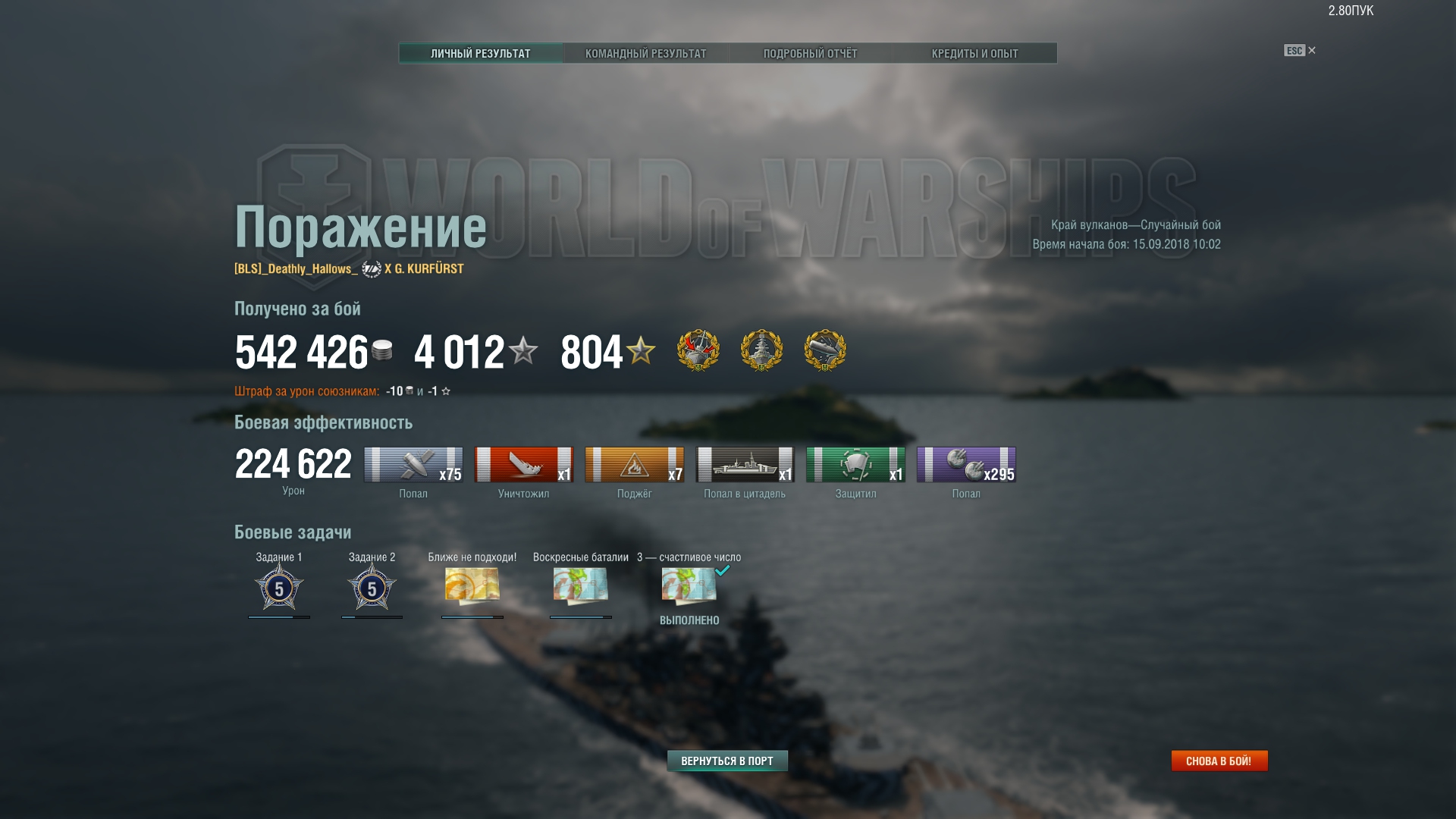Click the destroyed ship ribbon x1
Viewport: 1456px width, 819px height.
pos(524,465)
